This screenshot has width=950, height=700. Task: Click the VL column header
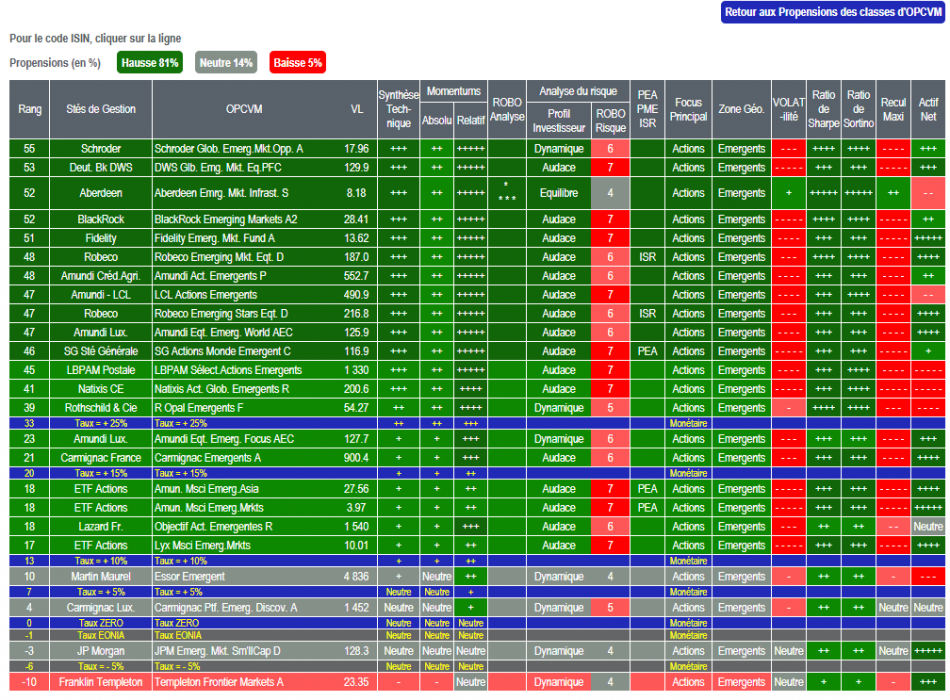357,110
